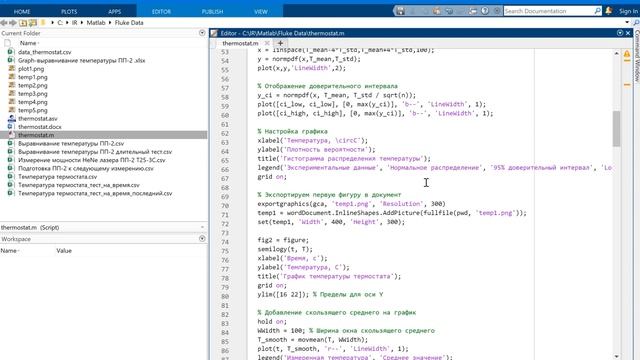Click the Up One Level folder icon
Viewport: 640px width, 360px height.
(x=23, y=23)
